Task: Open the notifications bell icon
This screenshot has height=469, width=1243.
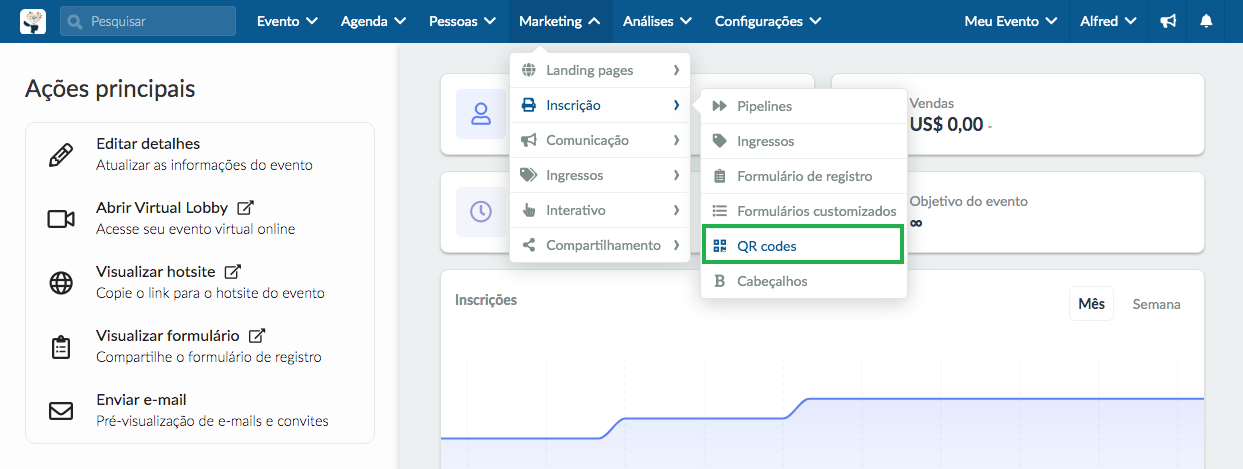Action: coord(1207,21)
